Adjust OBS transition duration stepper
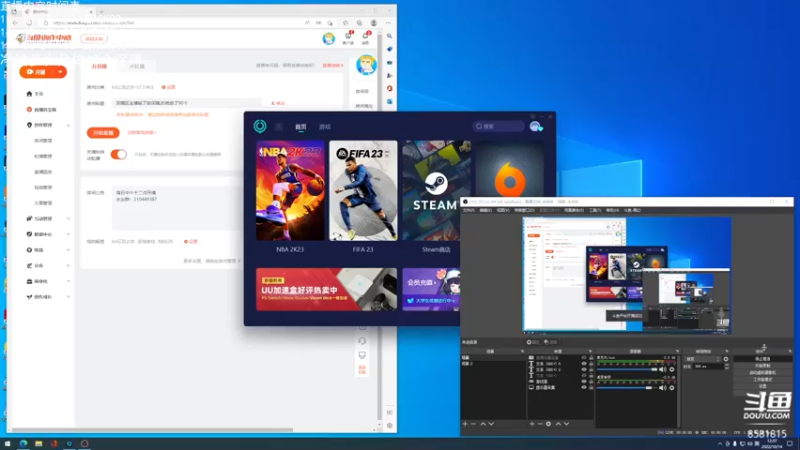The width and height of the screenshot is (800, 450). 727,366
